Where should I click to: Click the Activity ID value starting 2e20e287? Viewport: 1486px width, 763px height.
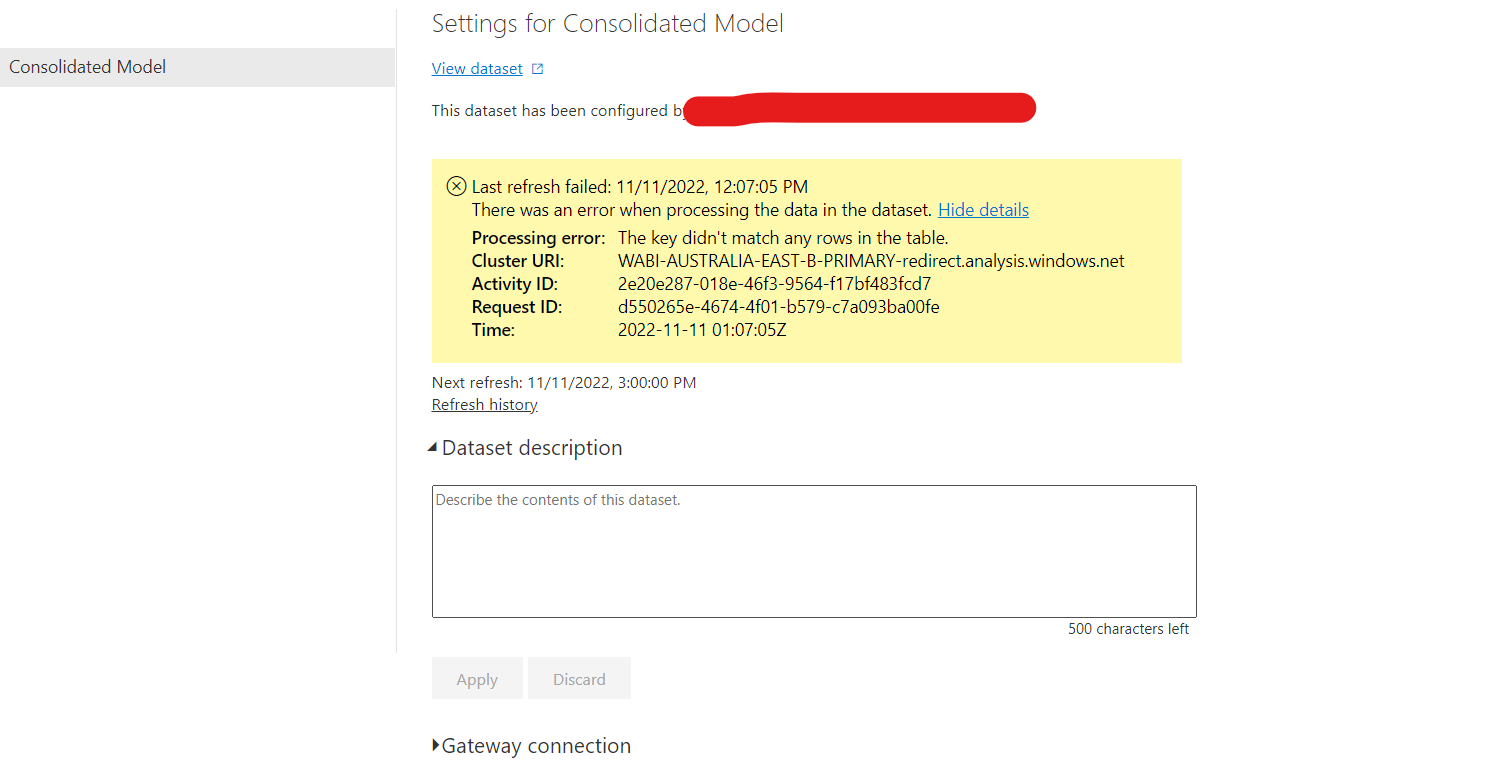click(774, 284)
